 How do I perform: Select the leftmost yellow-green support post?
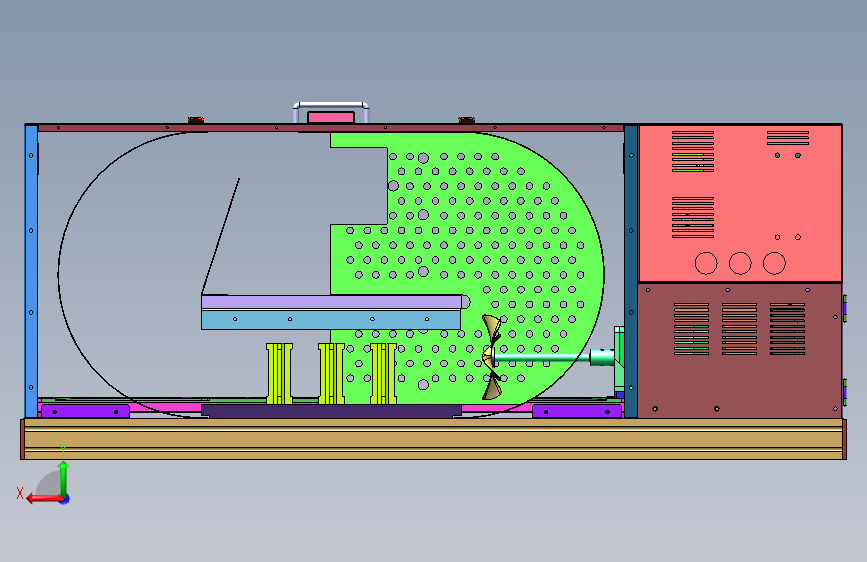[279, 374]
